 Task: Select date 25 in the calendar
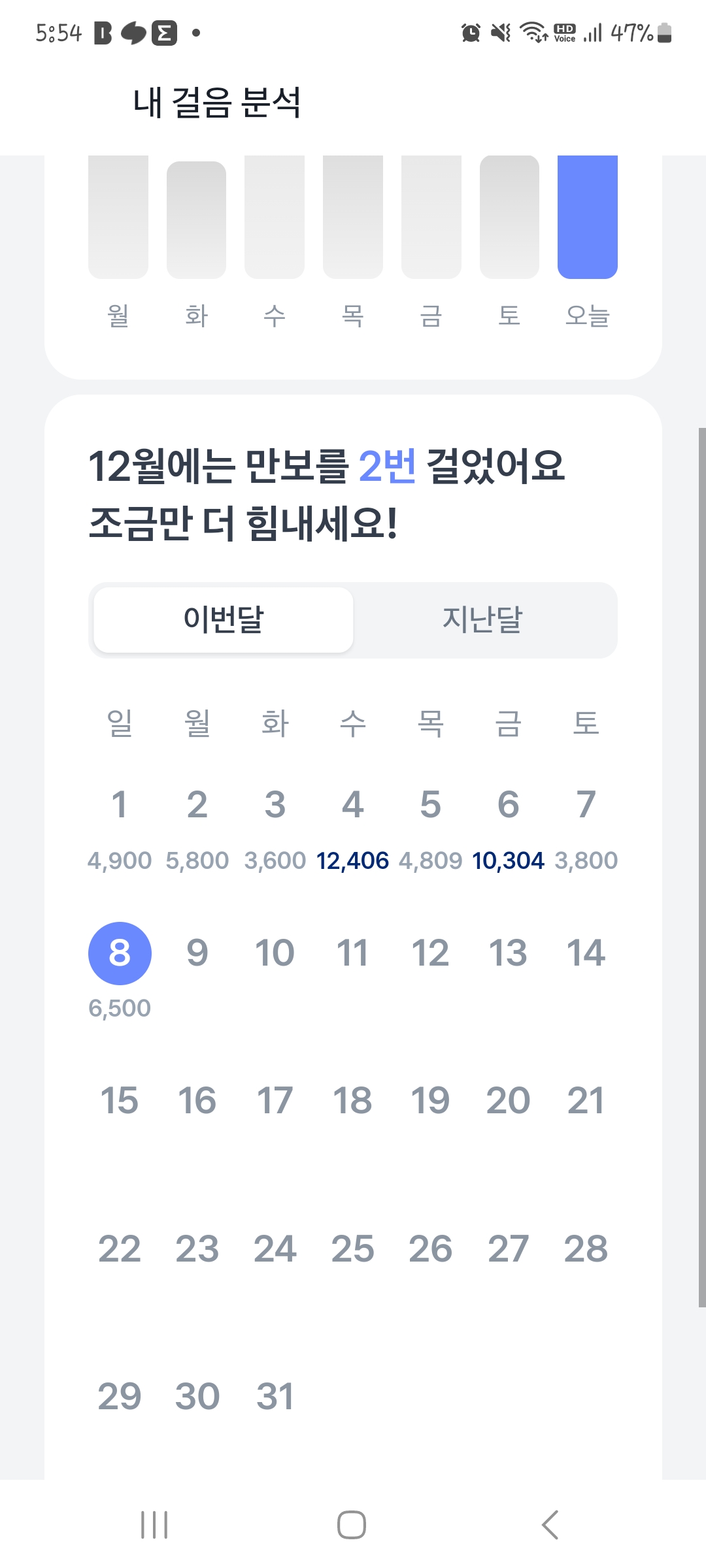[353, 1249]
